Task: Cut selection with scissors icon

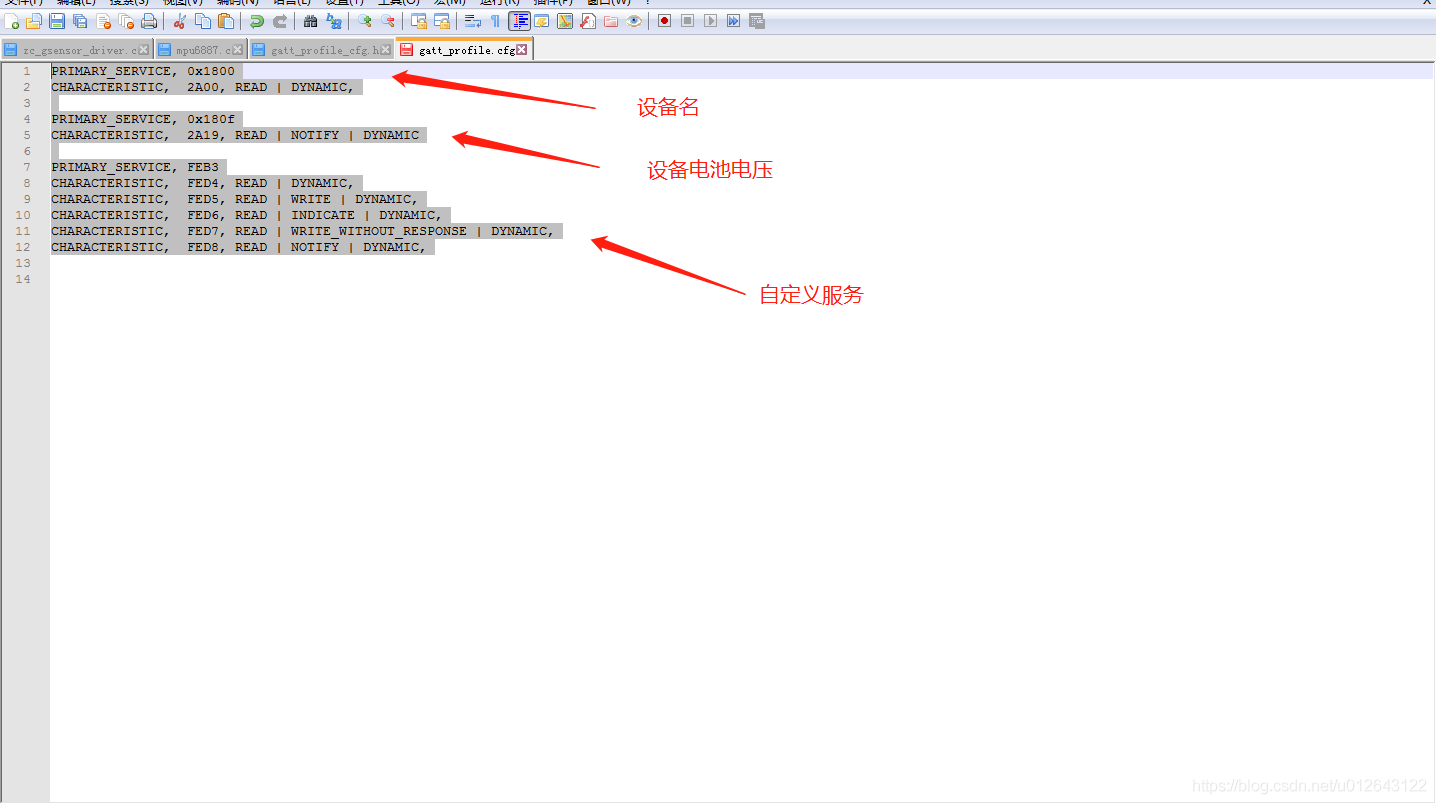Action: pyautogui.click(x=180, y=21)
